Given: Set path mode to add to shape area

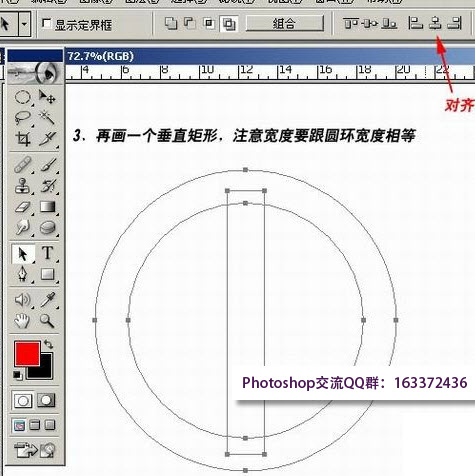Looking at the screenshot, I should click(x=171, y=23).
